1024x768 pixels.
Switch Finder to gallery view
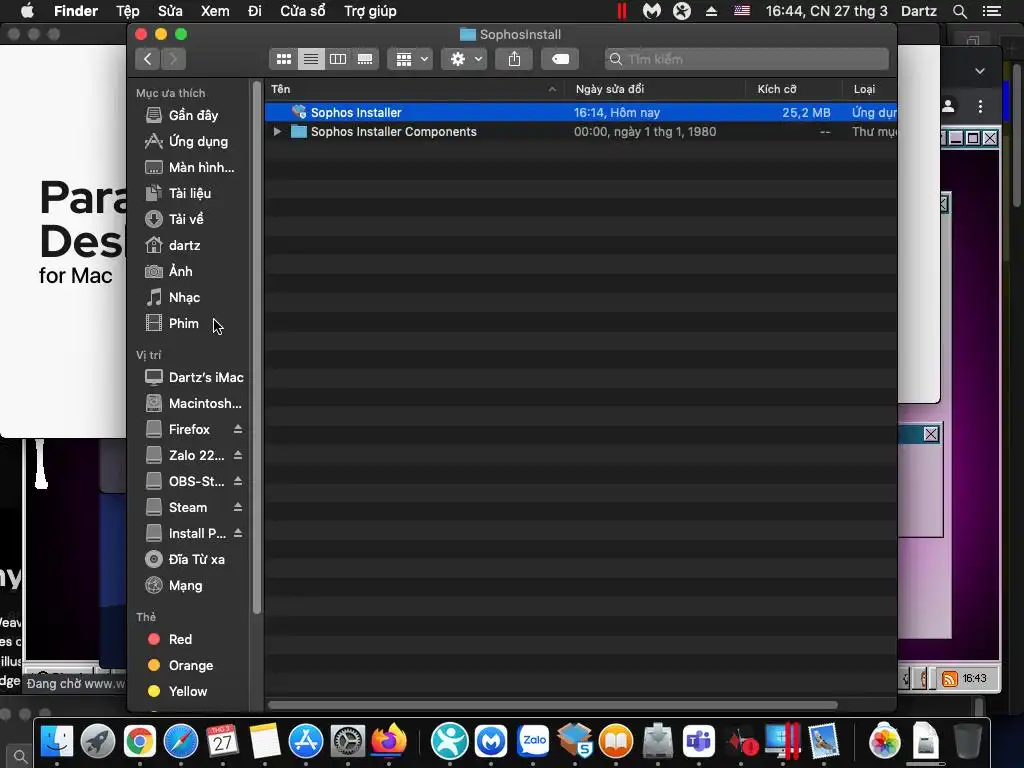pyautogui.click(x=364, y=59)
